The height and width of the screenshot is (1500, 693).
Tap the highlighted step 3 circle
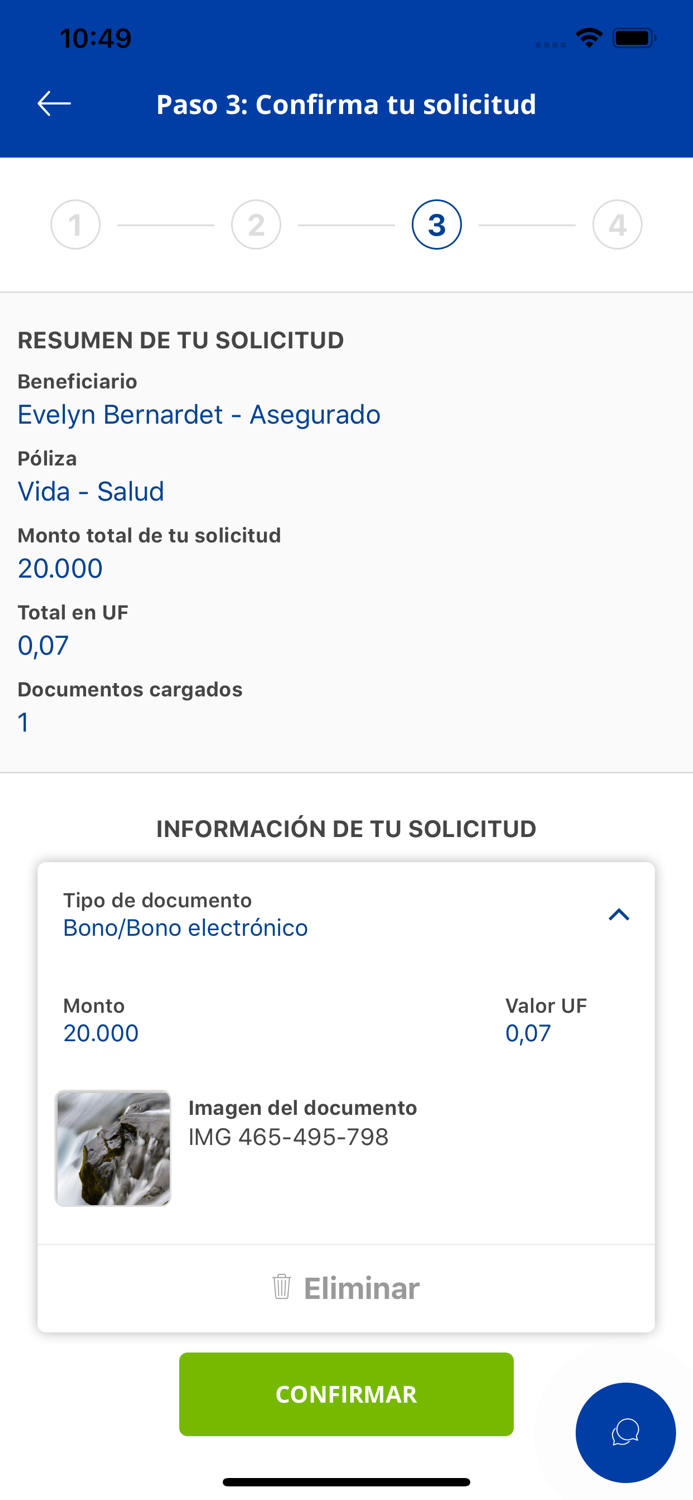pyautogui.click(x=436, y=224)
